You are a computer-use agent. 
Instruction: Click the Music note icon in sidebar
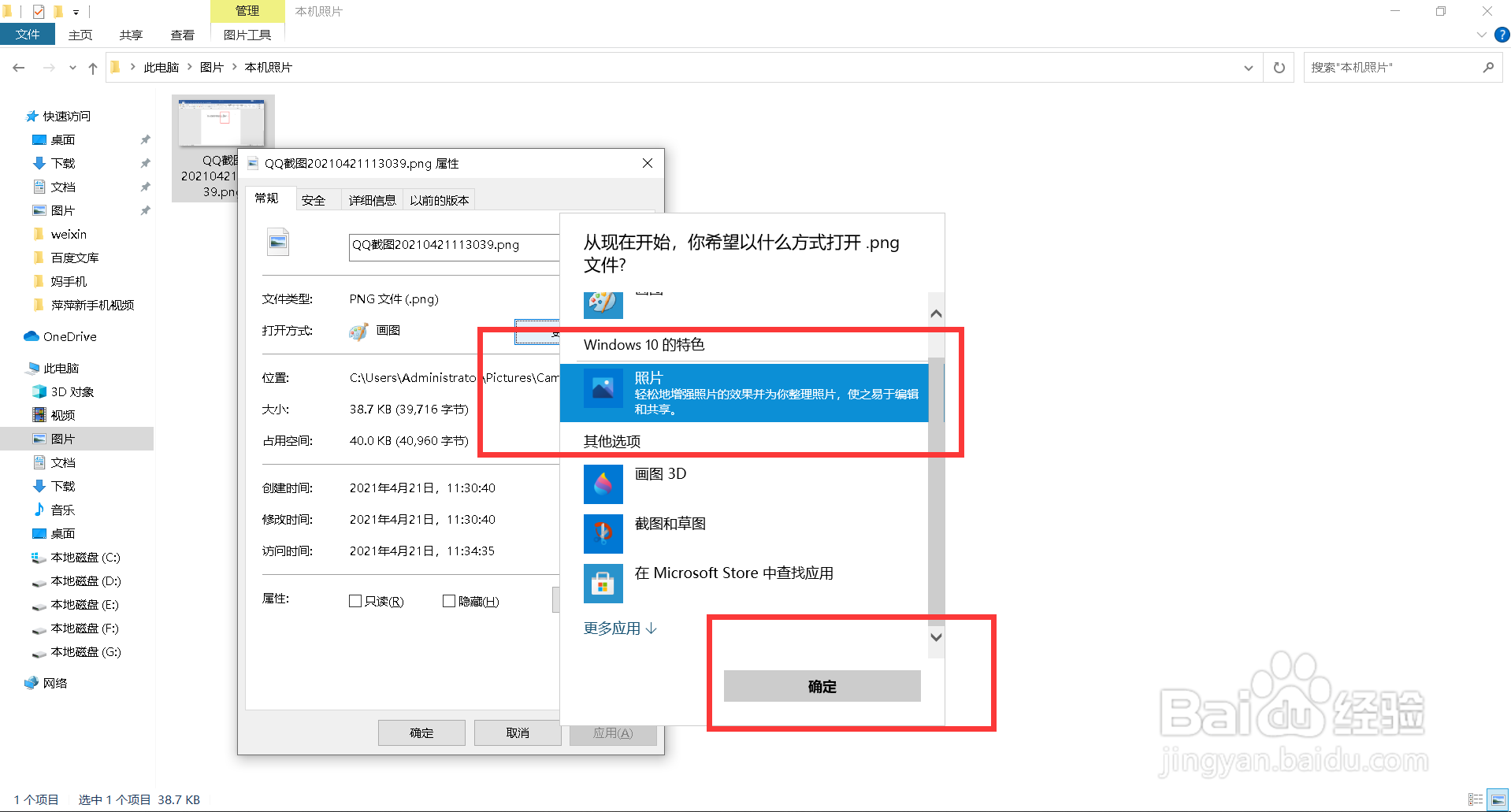coord(39,510)
